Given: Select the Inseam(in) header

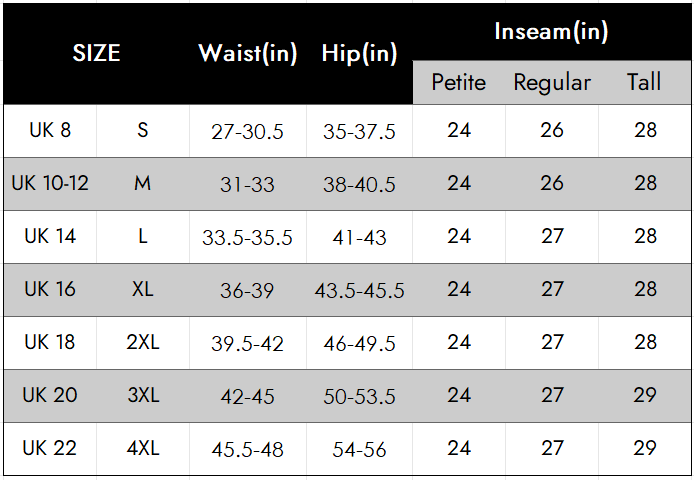Looking at the screenshot, I should 551,31.
